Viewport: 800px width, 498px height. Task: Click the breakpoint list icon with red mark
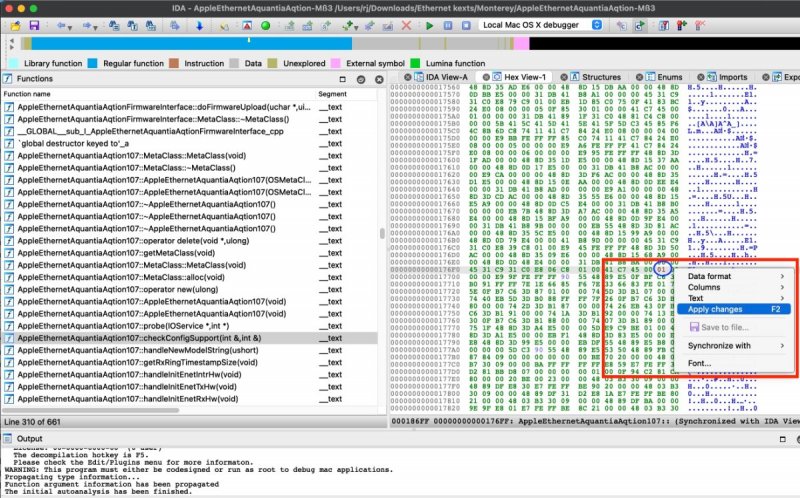point(663,25)
